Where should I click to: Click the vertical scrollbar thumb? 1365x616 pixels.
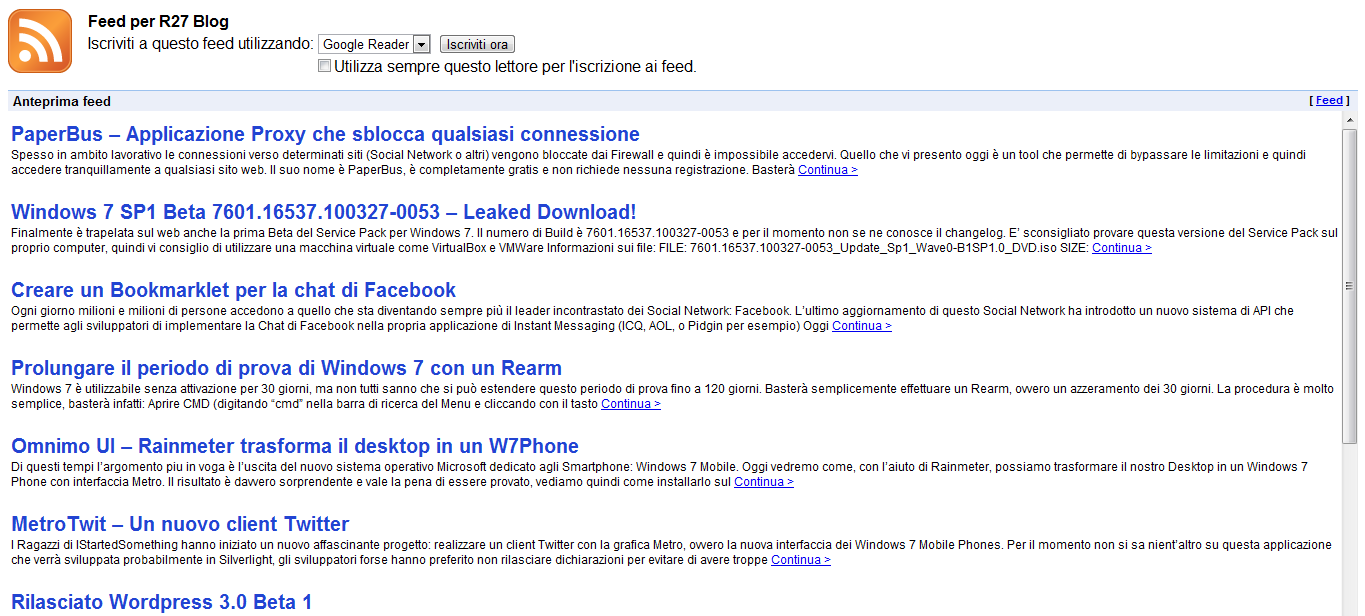coord(1350,285)
